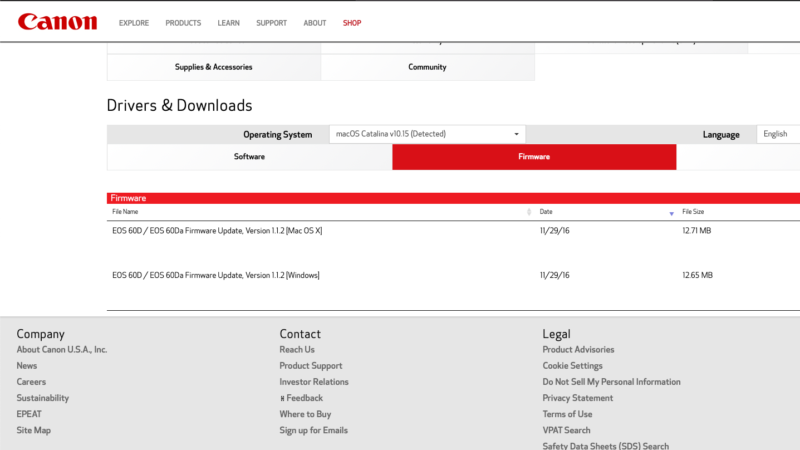The height and width of the screenshot is (450, 800).
Task: Switch to the Software tab
Action: pyautogui.click(x=249, y=157)
